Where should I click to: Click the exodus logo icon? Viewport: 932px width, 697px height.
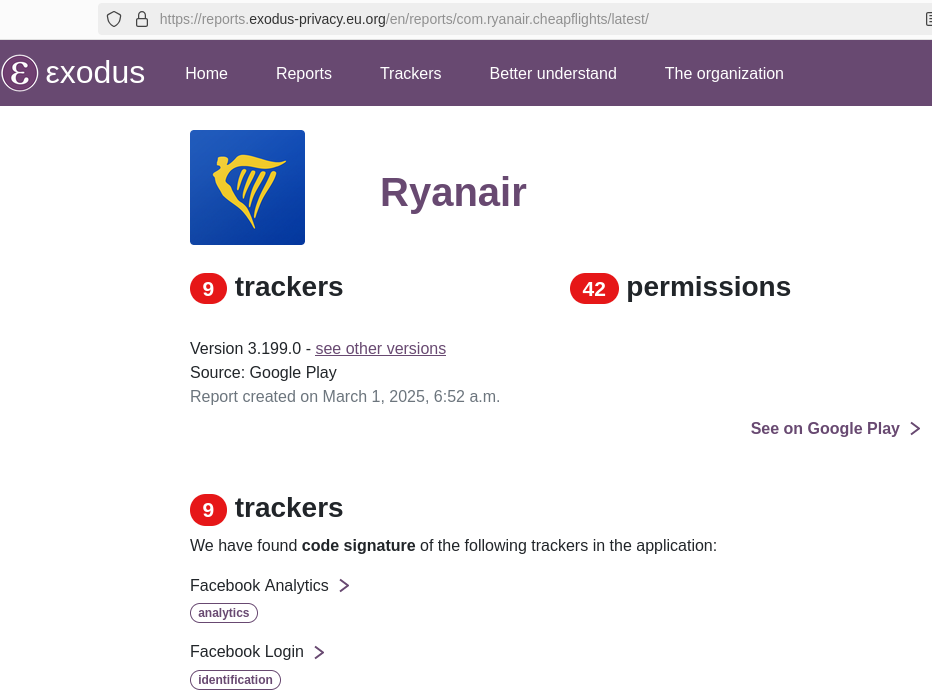click(20, 73)
